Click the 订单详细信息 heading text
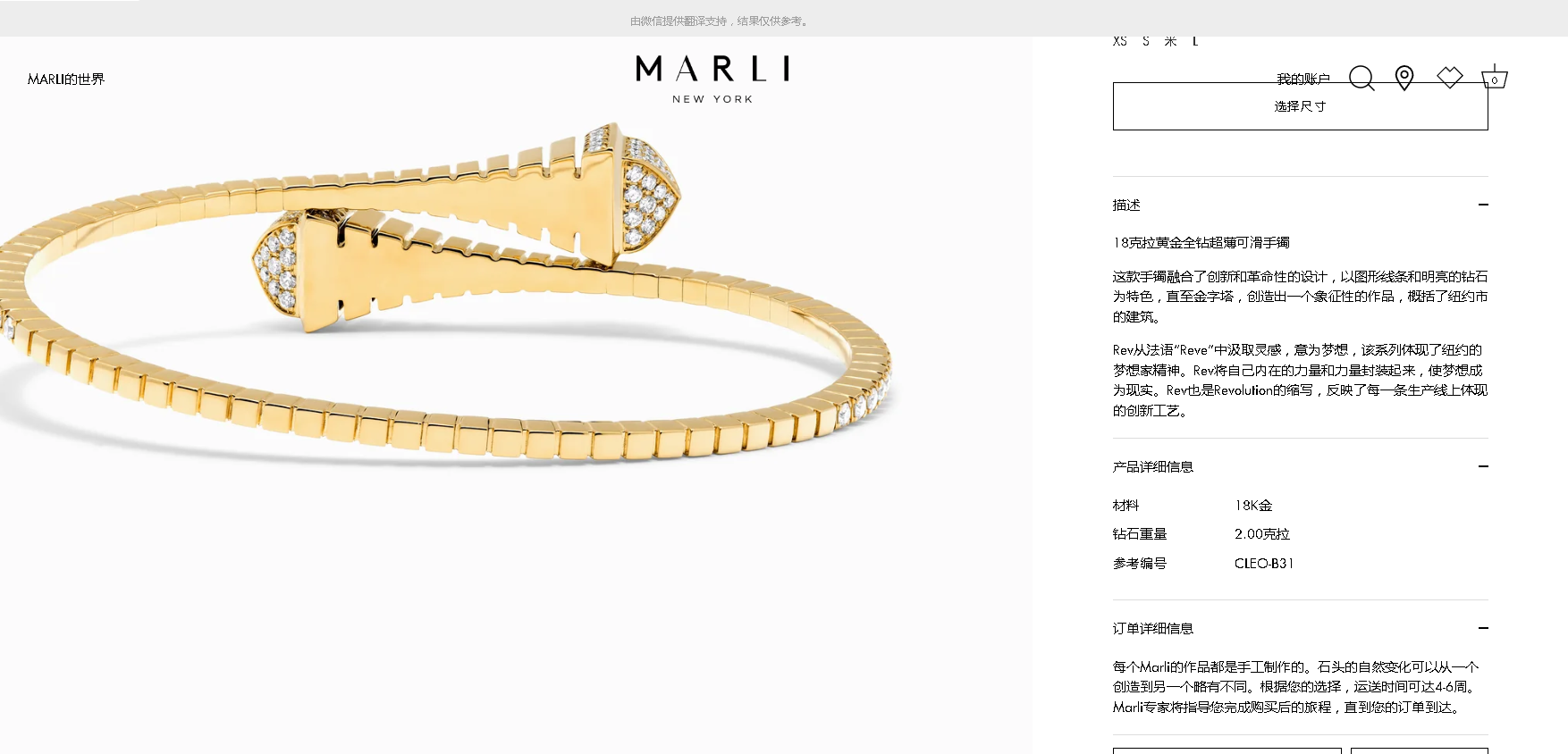The height and width of the screenshot is (754, 1568). (x=1153, y=628)
